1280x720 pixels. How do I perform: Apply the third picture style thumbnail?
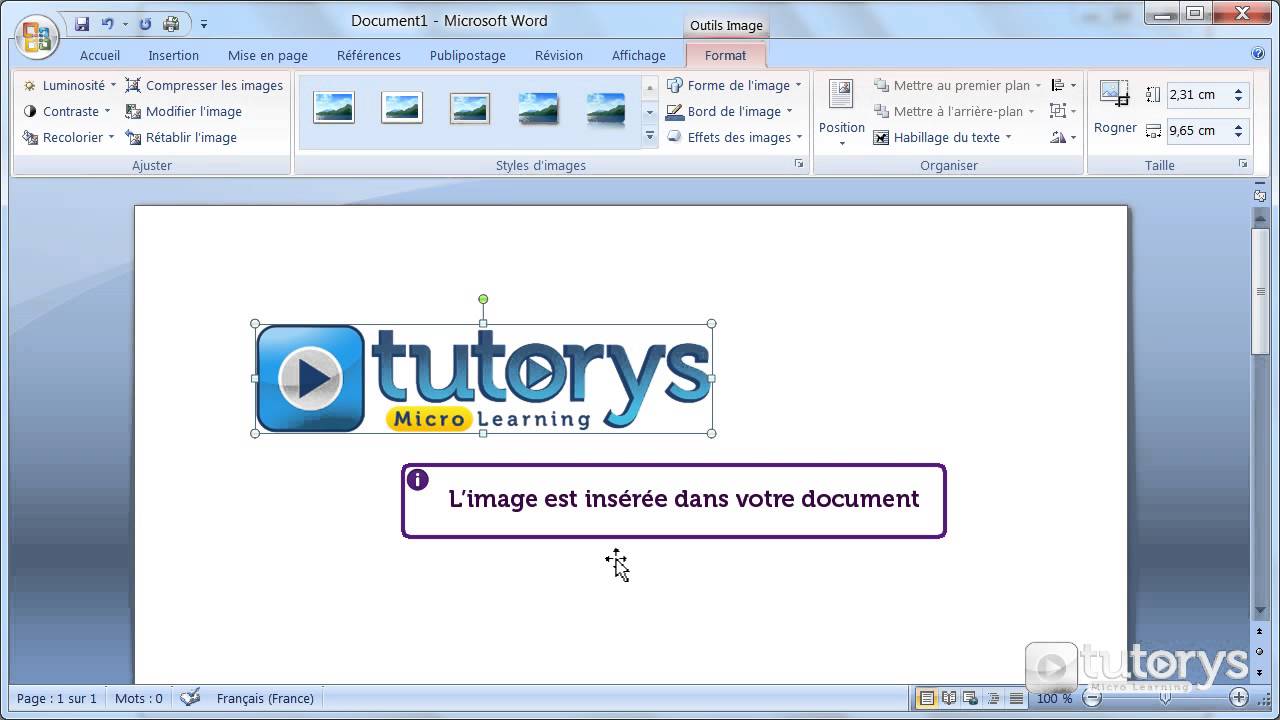(x=470, y=108)
